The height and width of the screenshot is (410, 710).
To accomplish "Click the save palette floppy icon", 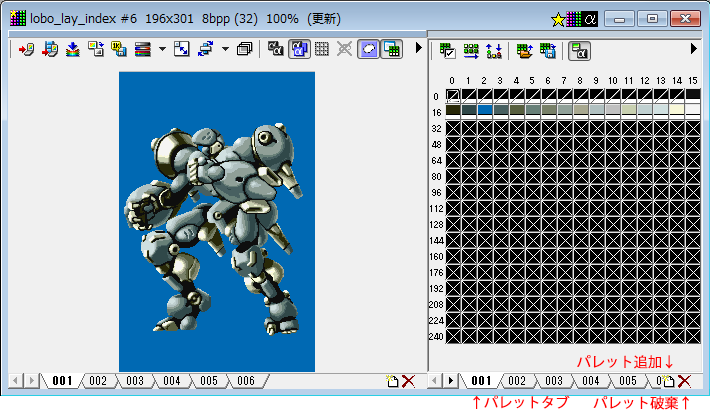I will coord(548,51).
